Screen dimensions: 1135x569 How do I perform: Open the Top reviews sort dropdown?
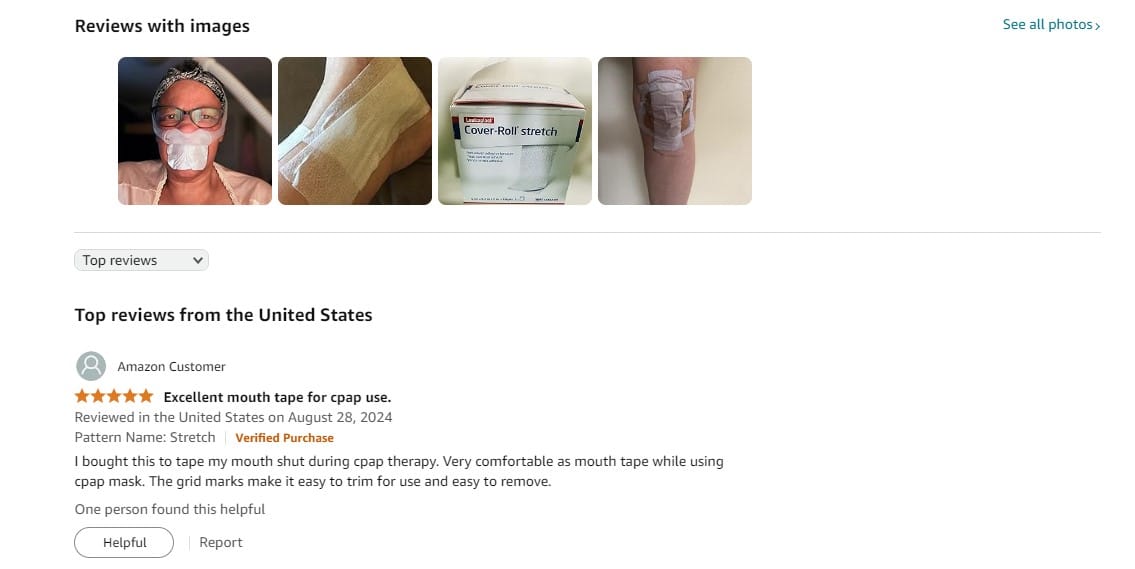tap(141, 260)
